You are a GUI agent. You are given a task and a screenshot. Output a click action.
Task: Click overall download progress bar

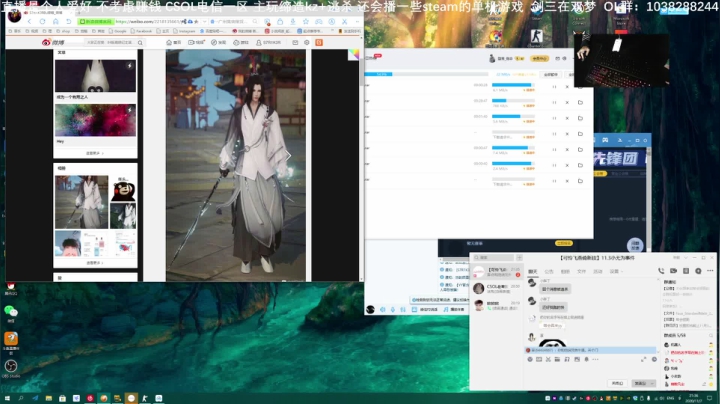click(x=426, y=74)
